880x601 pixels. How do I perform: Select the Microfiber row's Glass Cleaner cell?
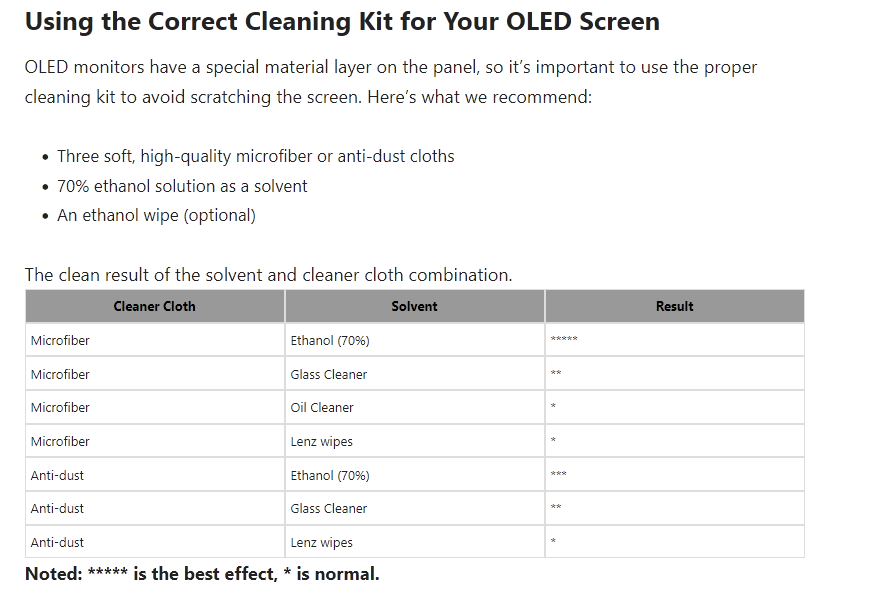point(415,374)
